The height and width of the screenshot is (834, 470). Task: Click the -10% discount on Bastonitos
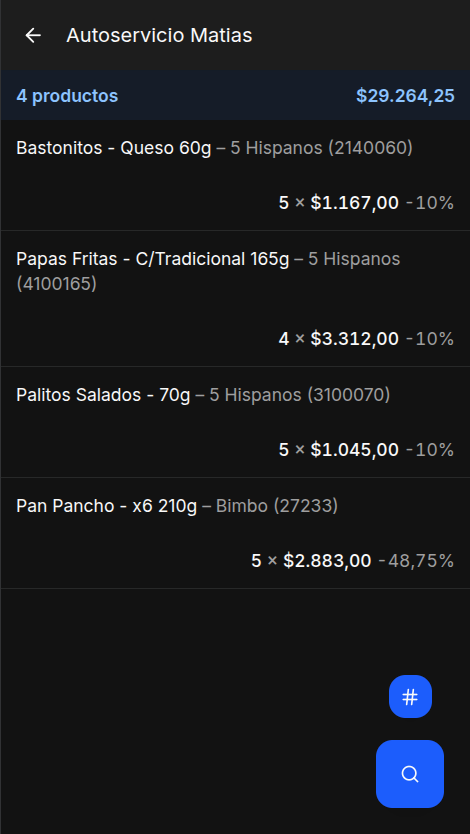tap(430, 203)
